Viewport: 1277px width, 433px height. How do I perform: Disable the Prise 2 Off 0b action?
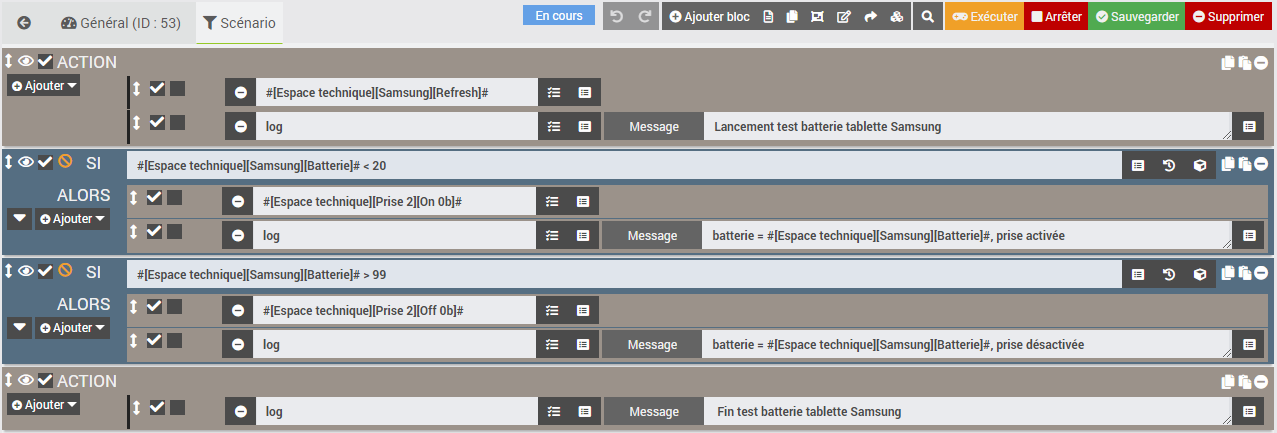pyautogui.click(x=154, y=307)
